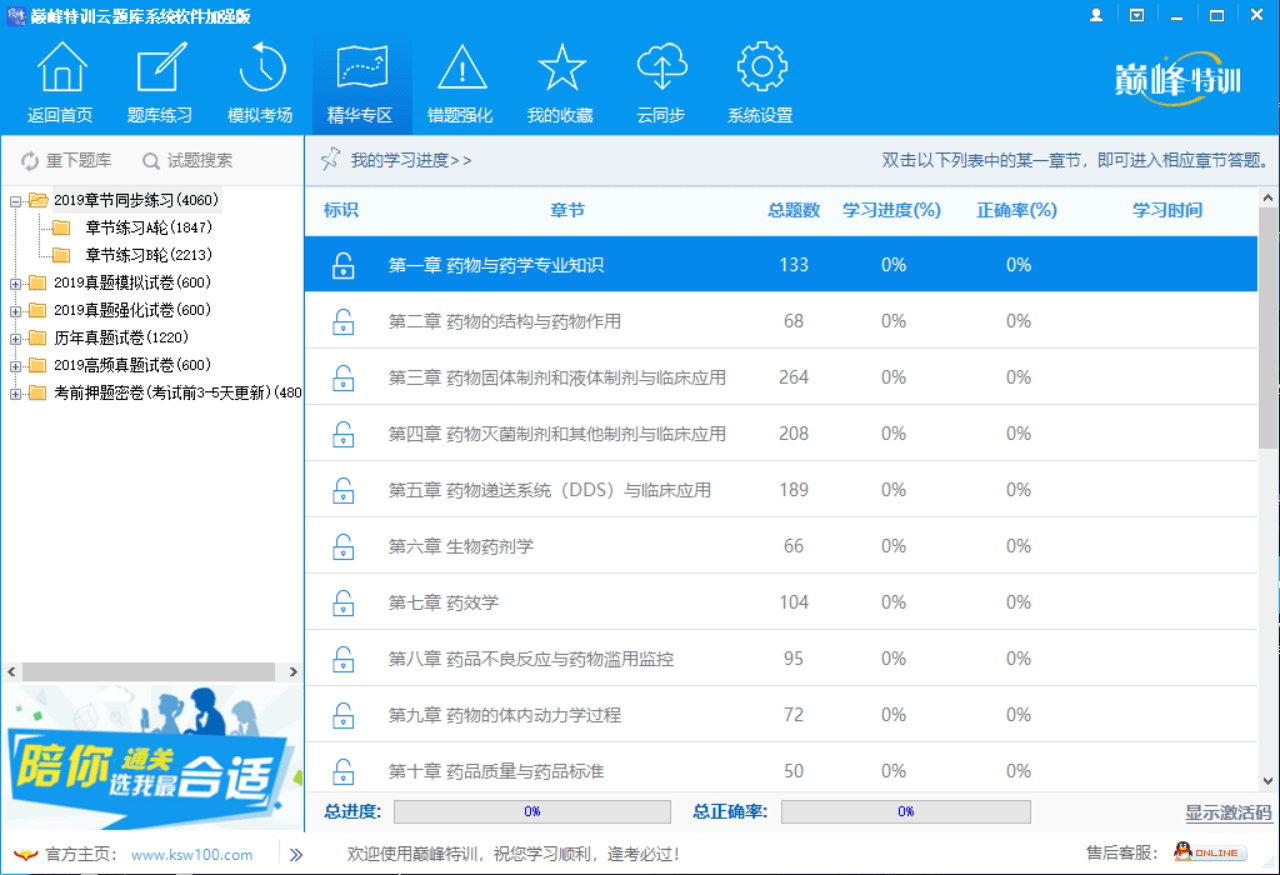Select 第六章 生物药剂学 row
This screenshot has height=875, width=1280.
[x=781, y=546]
